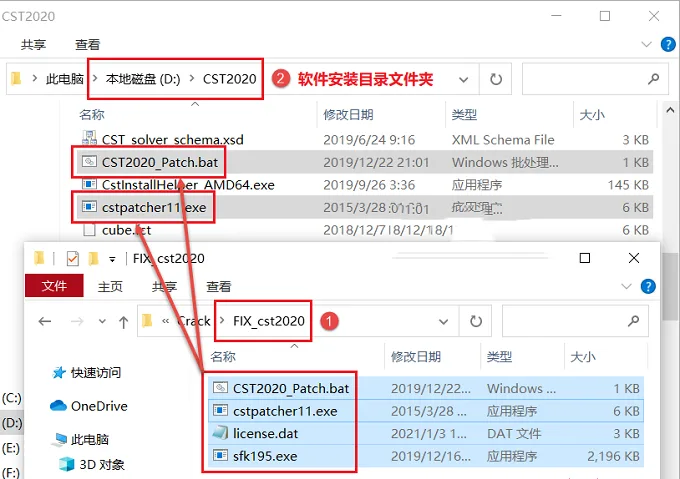Image resolution: width=680 pixels, height=479 pixels.
Task: Sort by 修改日期 column in FIX_cst2020 window
Action: (x=416, y=357)
